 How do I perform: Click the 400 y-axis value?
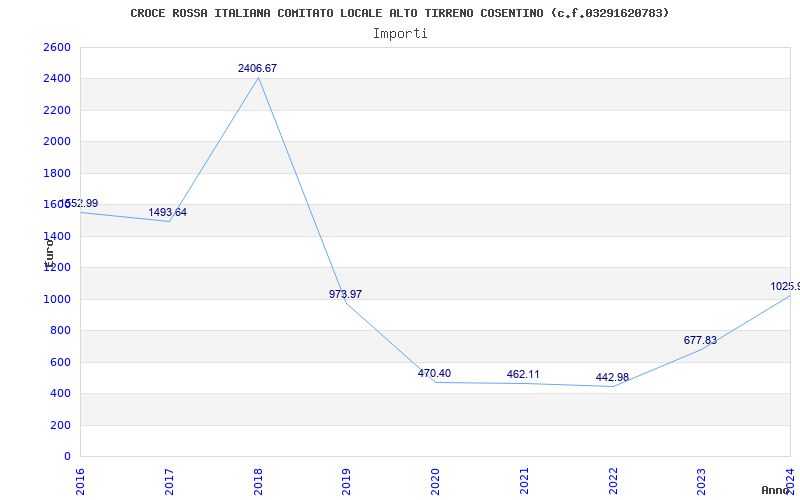[x=61, y=393]
